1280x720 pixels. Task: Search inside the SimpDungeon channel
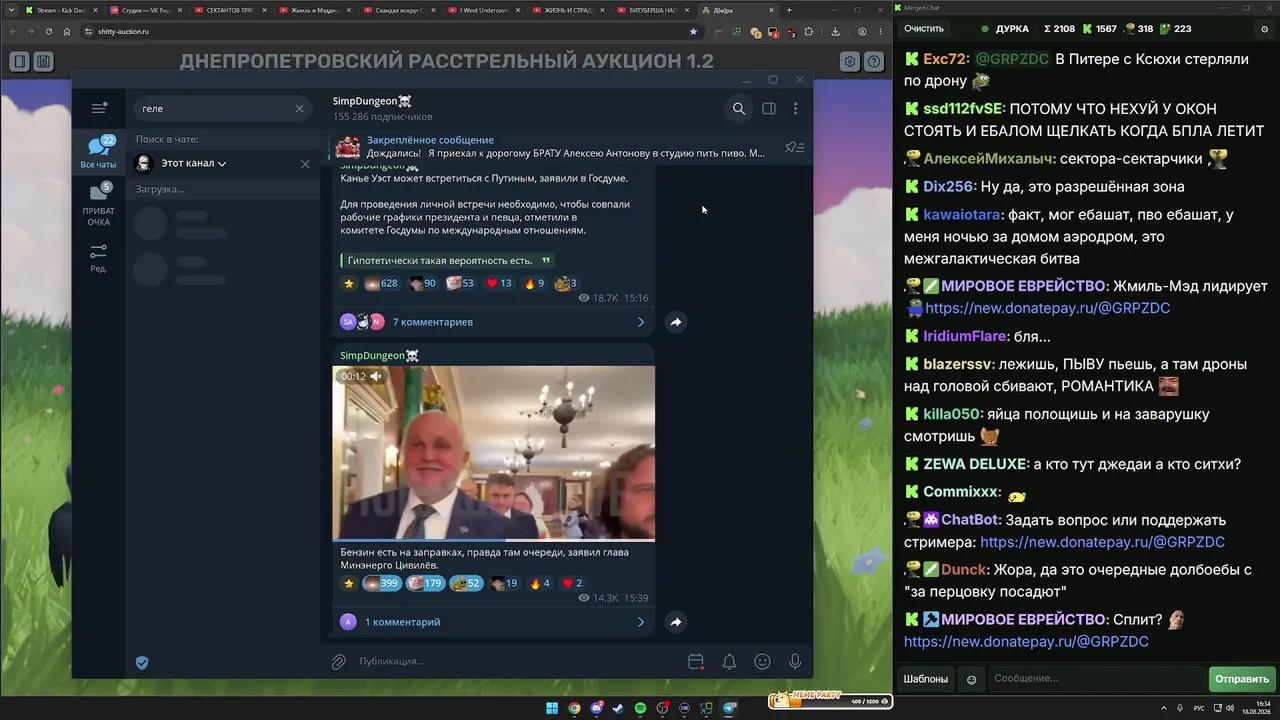pos(739,108)
